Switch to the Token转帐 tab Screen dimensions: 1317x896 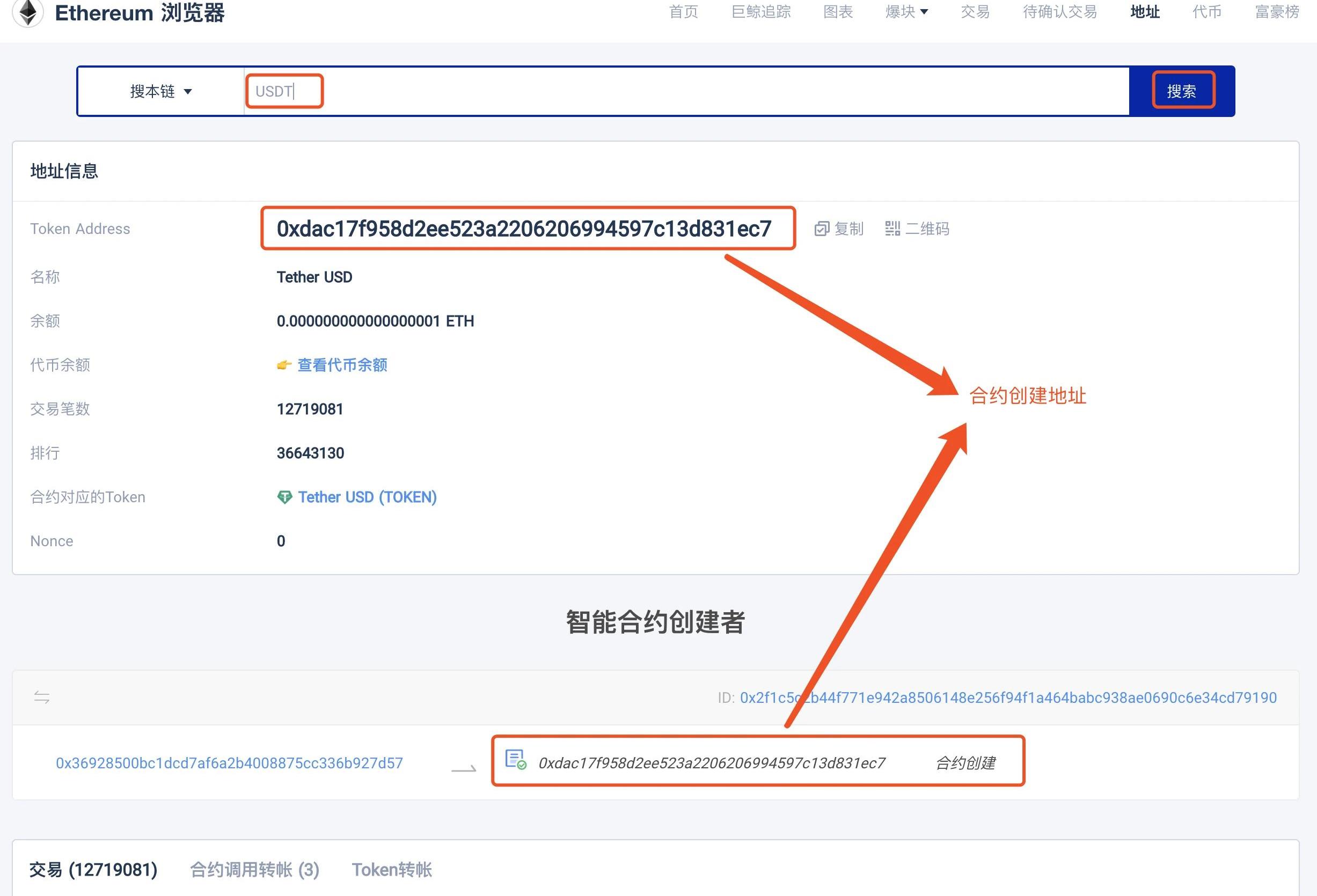pyautogui.click(x=392, y=869)
